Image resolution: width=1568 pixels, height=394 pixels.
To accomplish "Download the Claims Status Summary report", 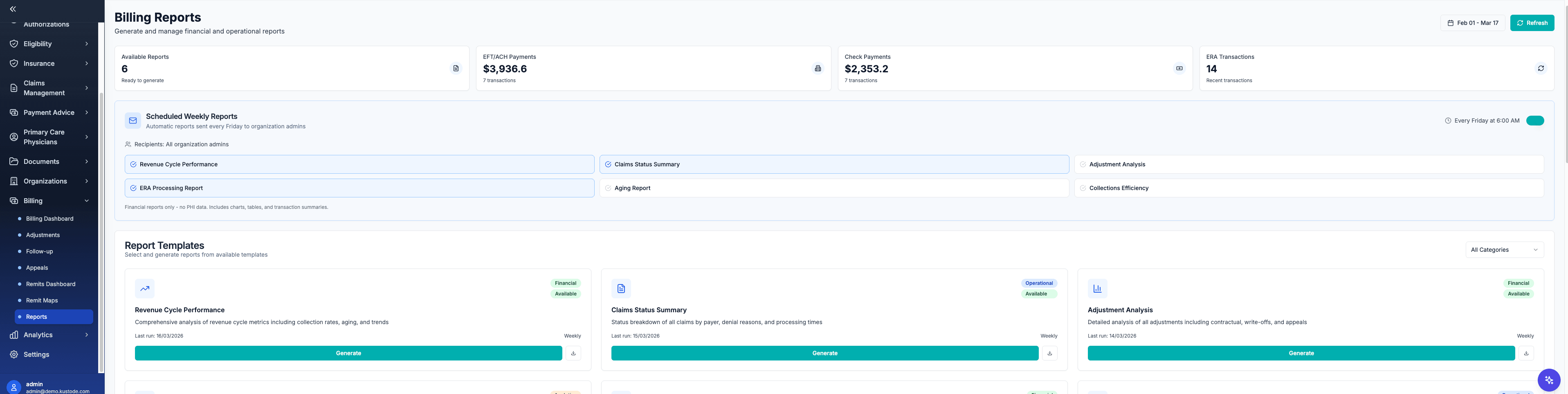I will pyautogui.click(x=1049, y=353).
